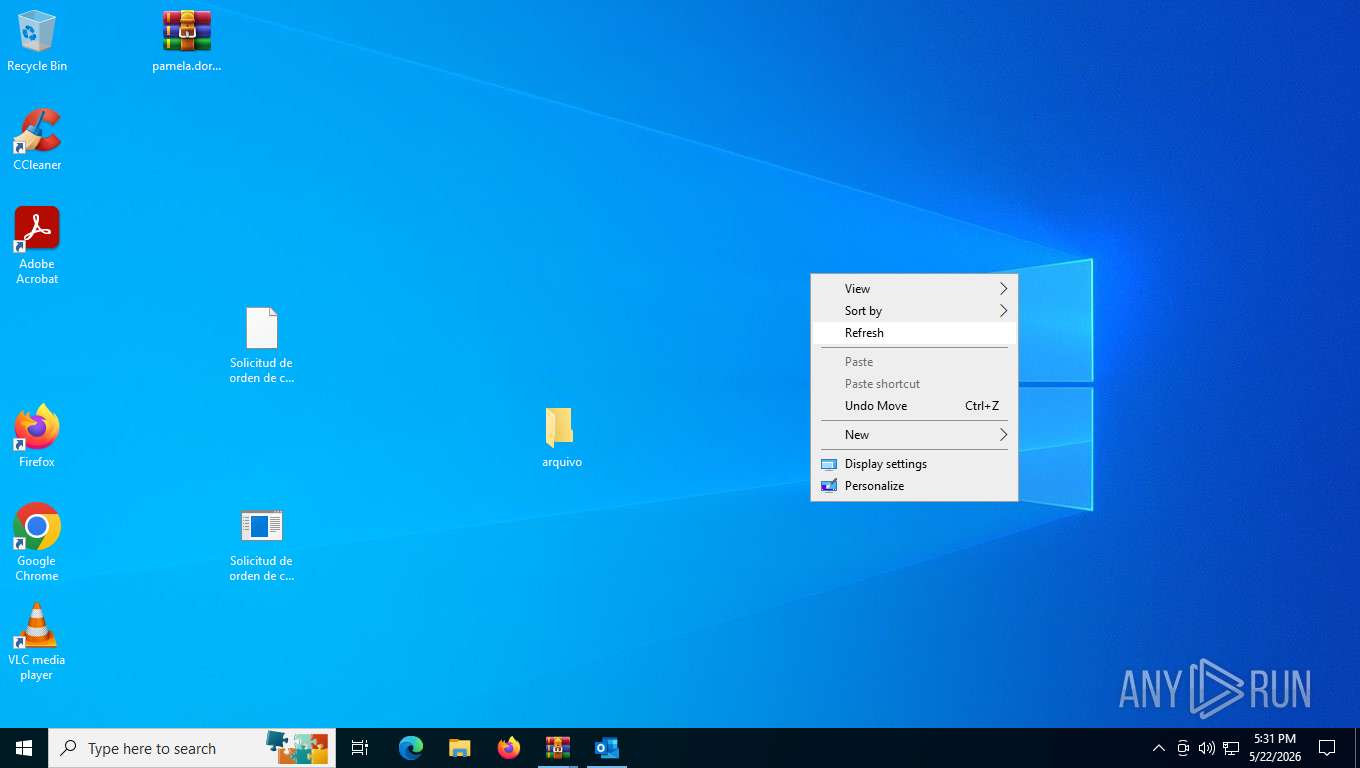Select the Google Chrome desktop shortcut
The image size is (1360, 768).
coord(37,542)
